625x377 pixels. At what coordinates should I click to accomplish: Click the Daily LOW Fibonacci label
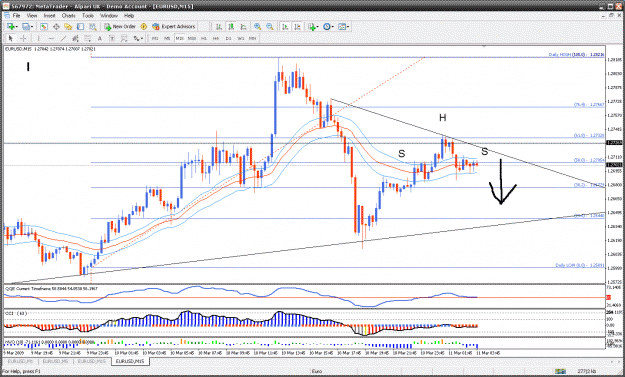click(580, 265)
